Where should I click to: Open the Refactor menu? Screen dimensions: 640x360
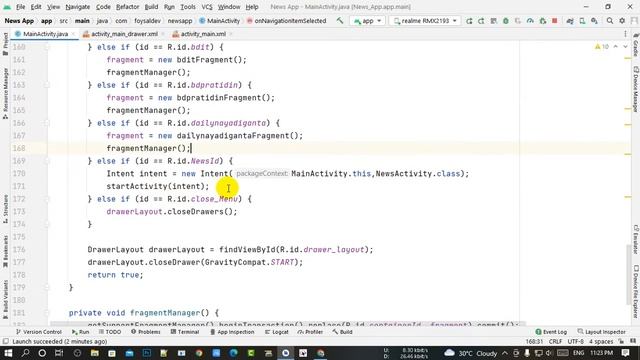point(127,7)
